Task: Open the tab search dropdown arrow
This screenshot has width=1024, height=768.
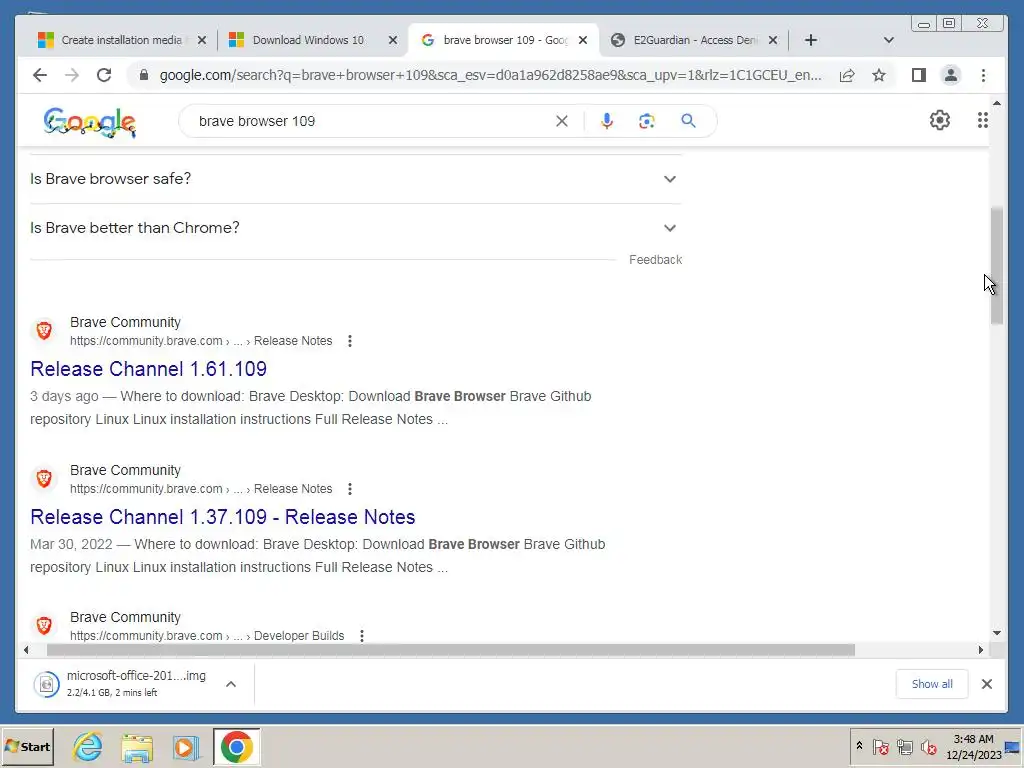Action: (889, 40)
